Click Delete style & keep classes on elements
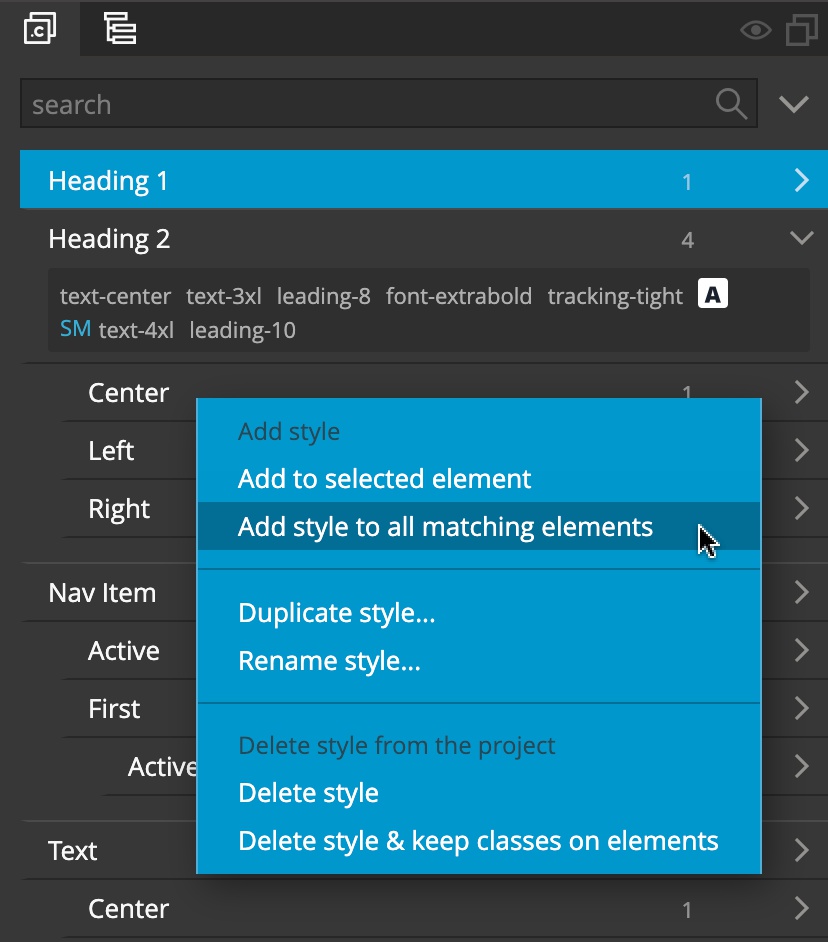The width and height of the screenshot is (828, 942). [x=478, y=841]
